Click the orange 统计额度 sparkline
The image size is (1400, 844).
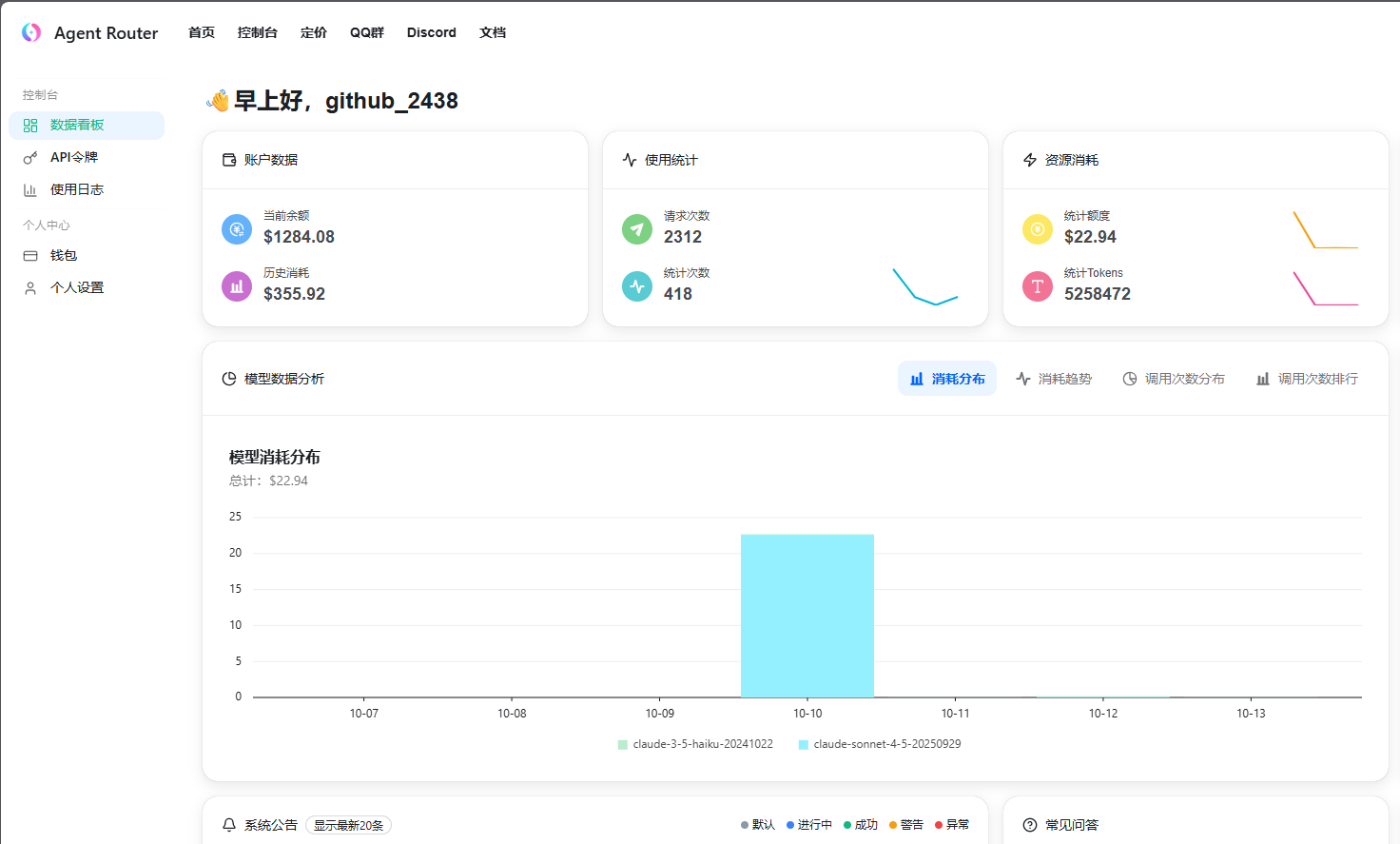1326,229
